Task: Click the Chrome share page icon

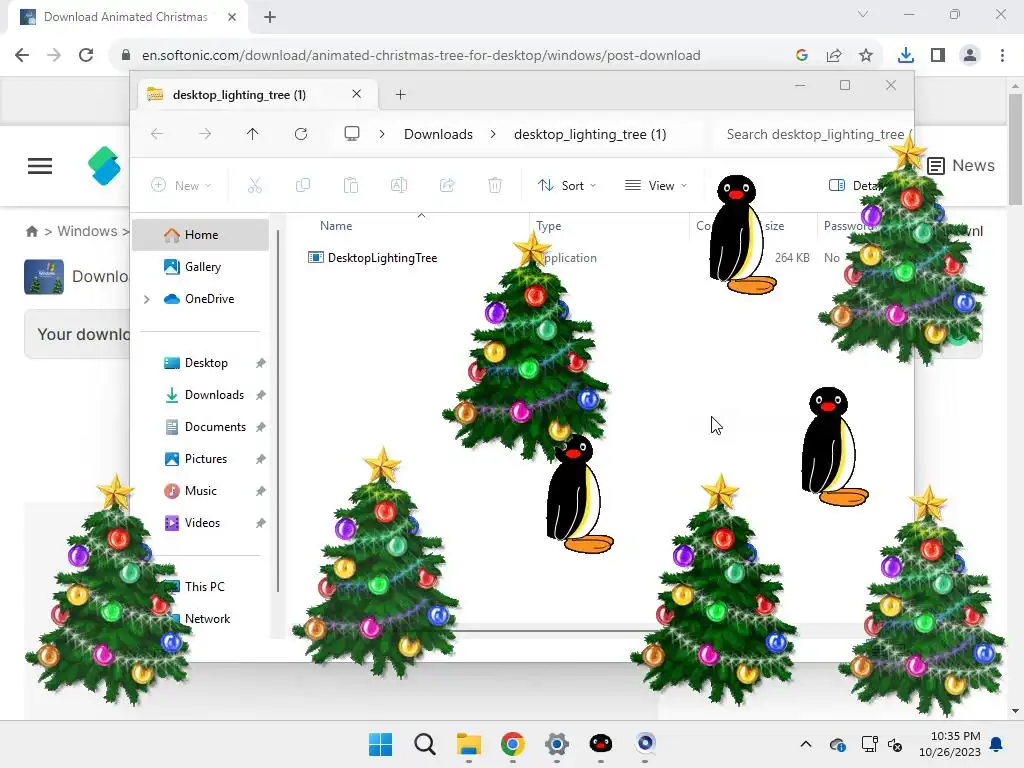Action: (834, 56)
